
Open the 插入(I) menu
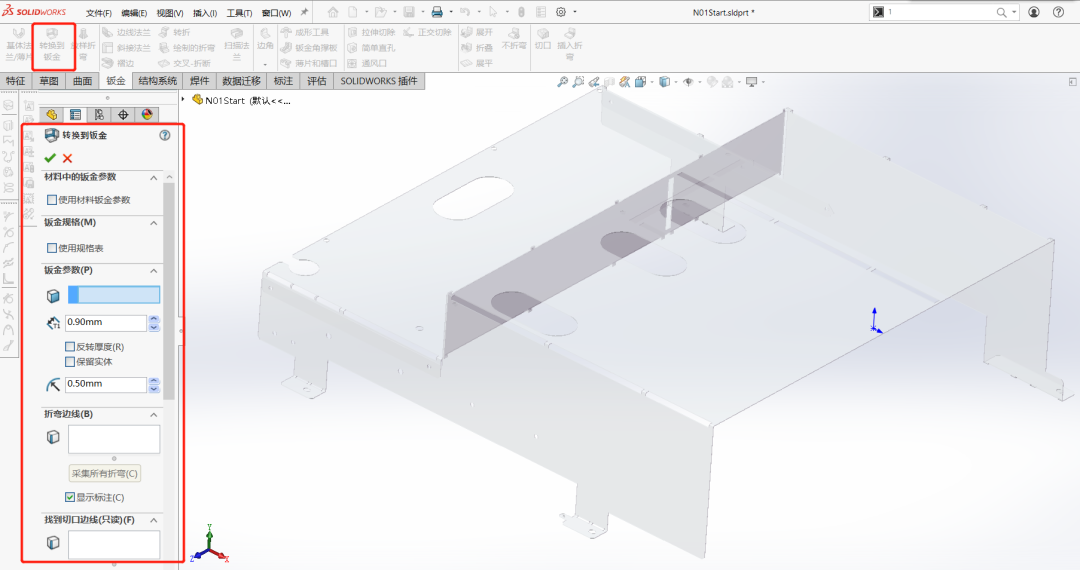[205, 13]
